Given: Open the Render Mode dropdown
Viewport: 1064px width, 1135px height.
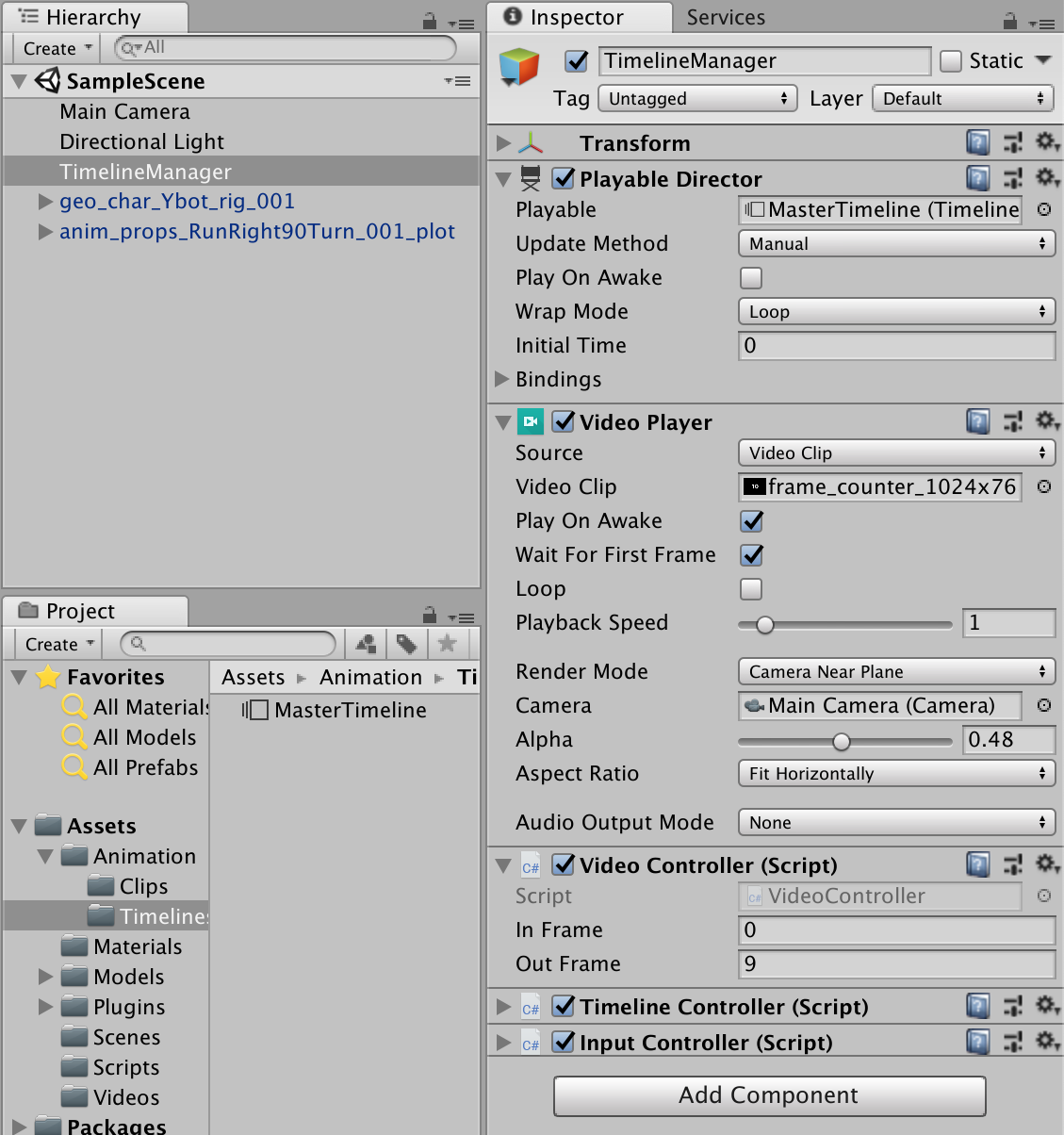Looking at the screenshot, I should click(x=896, y=672).
